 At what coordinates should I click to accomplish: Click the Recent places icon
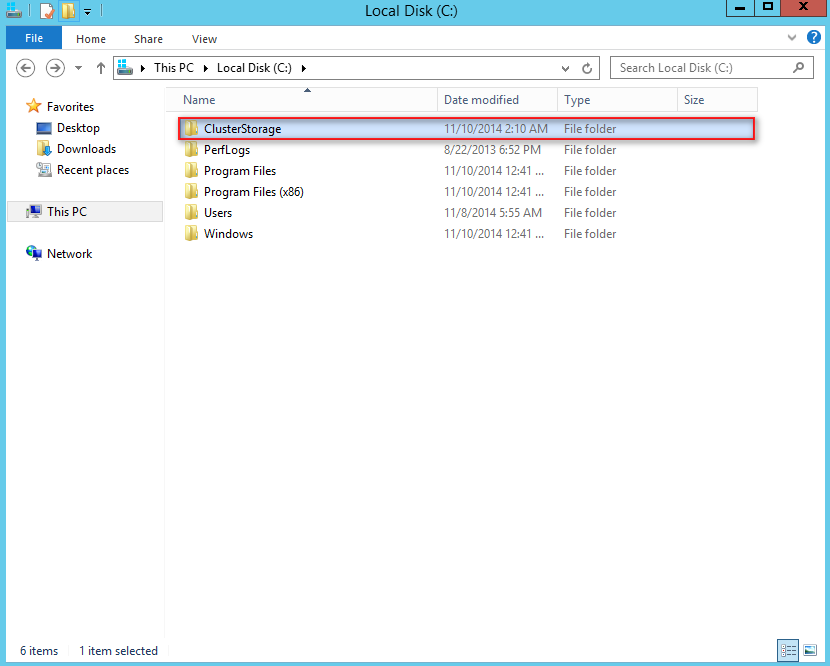pyautogui.click(x=44, y=169)
